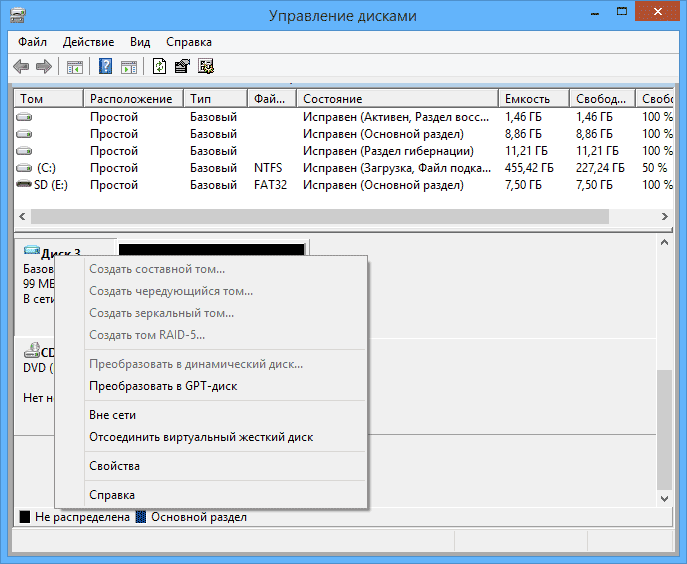
Task: Click the CD/DVD drive icon
Action: pos(32,351)
